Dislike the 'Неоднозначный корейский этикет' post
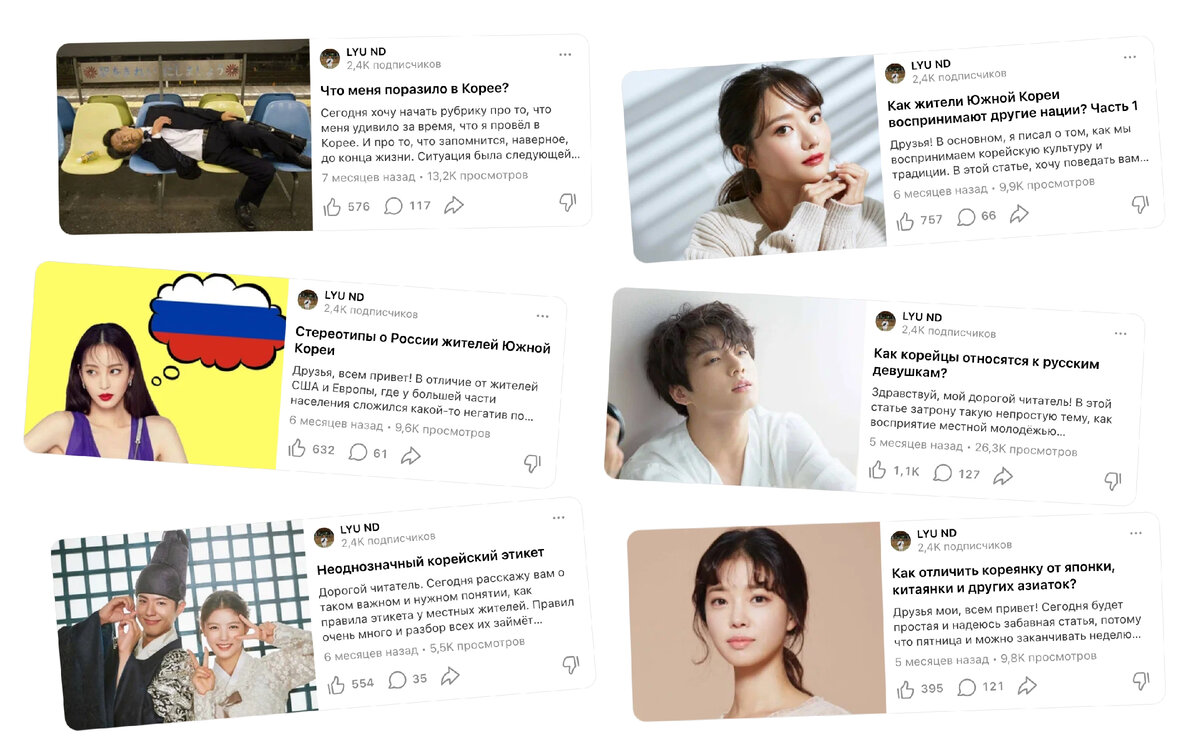The height and width of the screenshot is (750, 1200). (x=570, y=664)
